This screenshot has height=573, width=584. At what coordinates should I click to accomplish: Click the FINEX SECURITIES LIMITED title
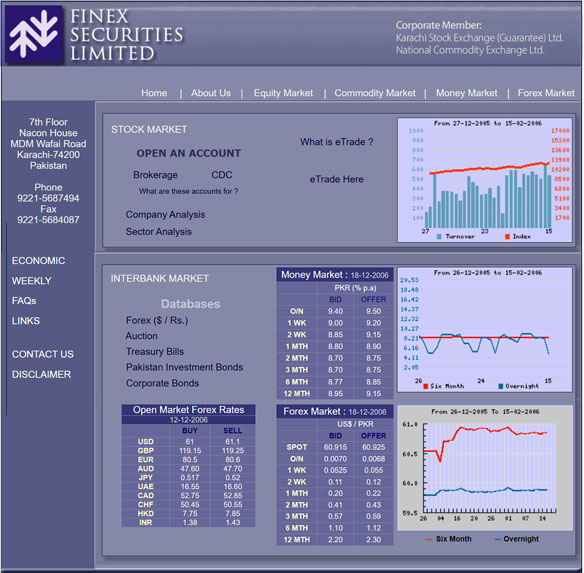(127, 35)
